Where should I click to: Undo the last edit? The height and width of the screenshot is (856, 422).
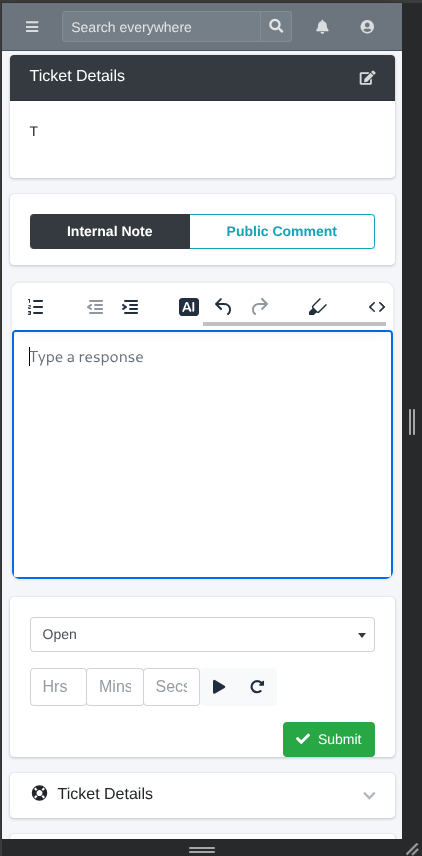point(223,307)
